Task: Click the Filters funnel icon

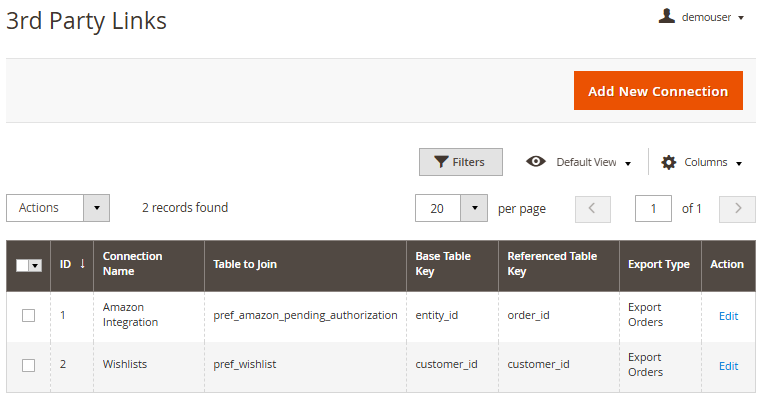Action: point(441,162)
